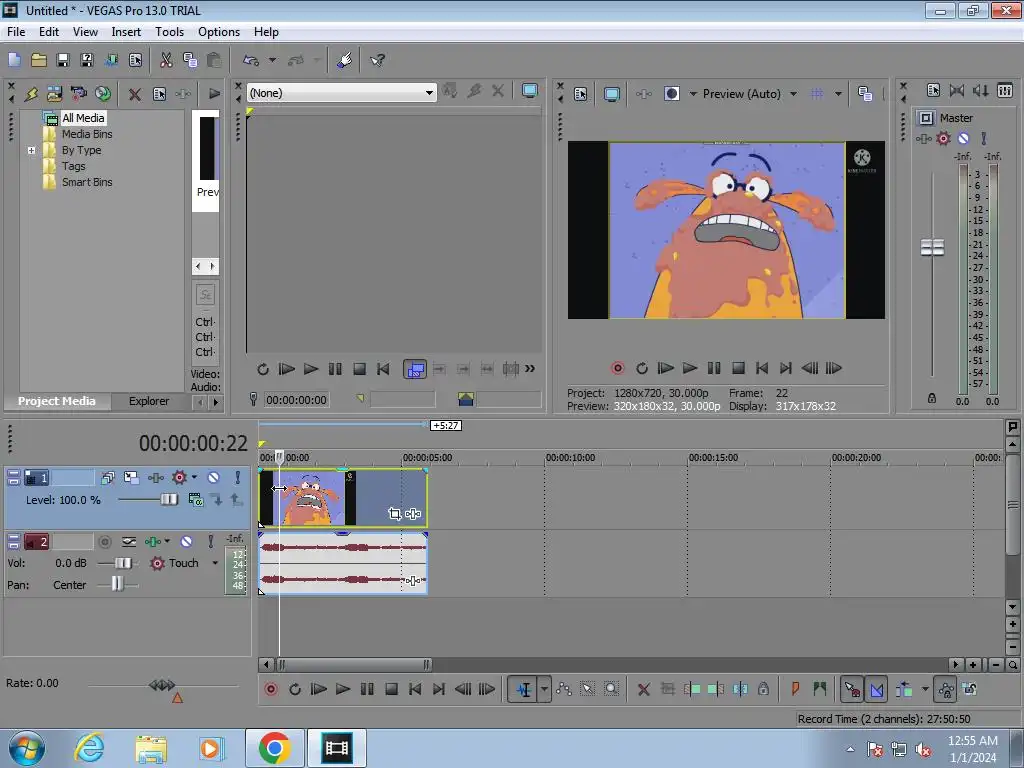Play the timeline from the transport bar
1024x768 pixels.
[342, 689]
